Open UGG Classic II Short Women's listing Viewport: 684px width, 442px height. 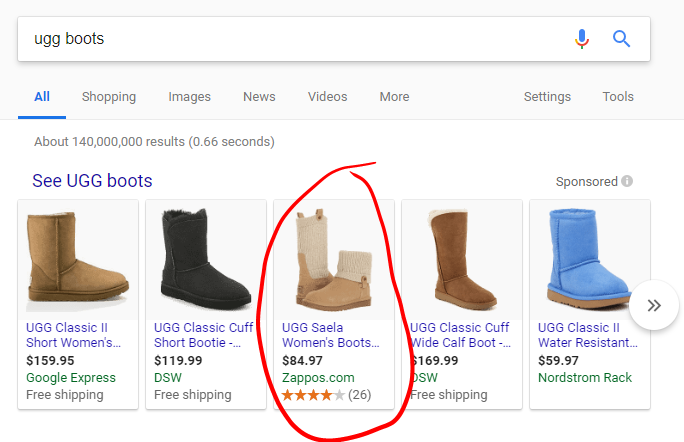(x=75, y=335)
